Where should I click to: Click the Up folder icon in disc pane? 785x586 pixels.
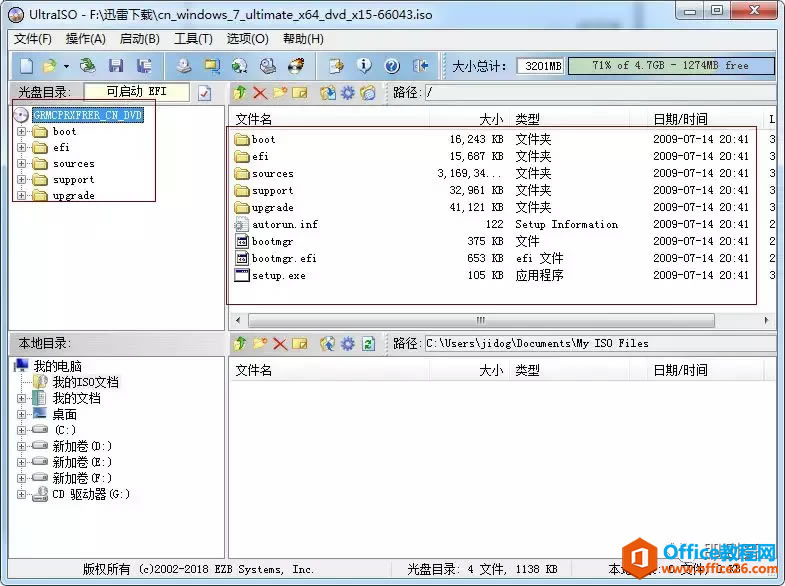tap(240, 93)
